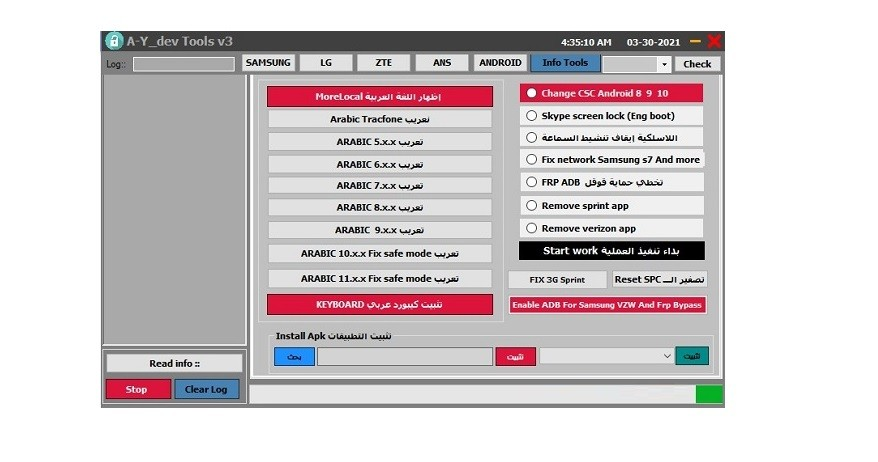Open the LG tab
Viewport: 878px width, 462px height.
pyautogui.click(x=326, y=63)
